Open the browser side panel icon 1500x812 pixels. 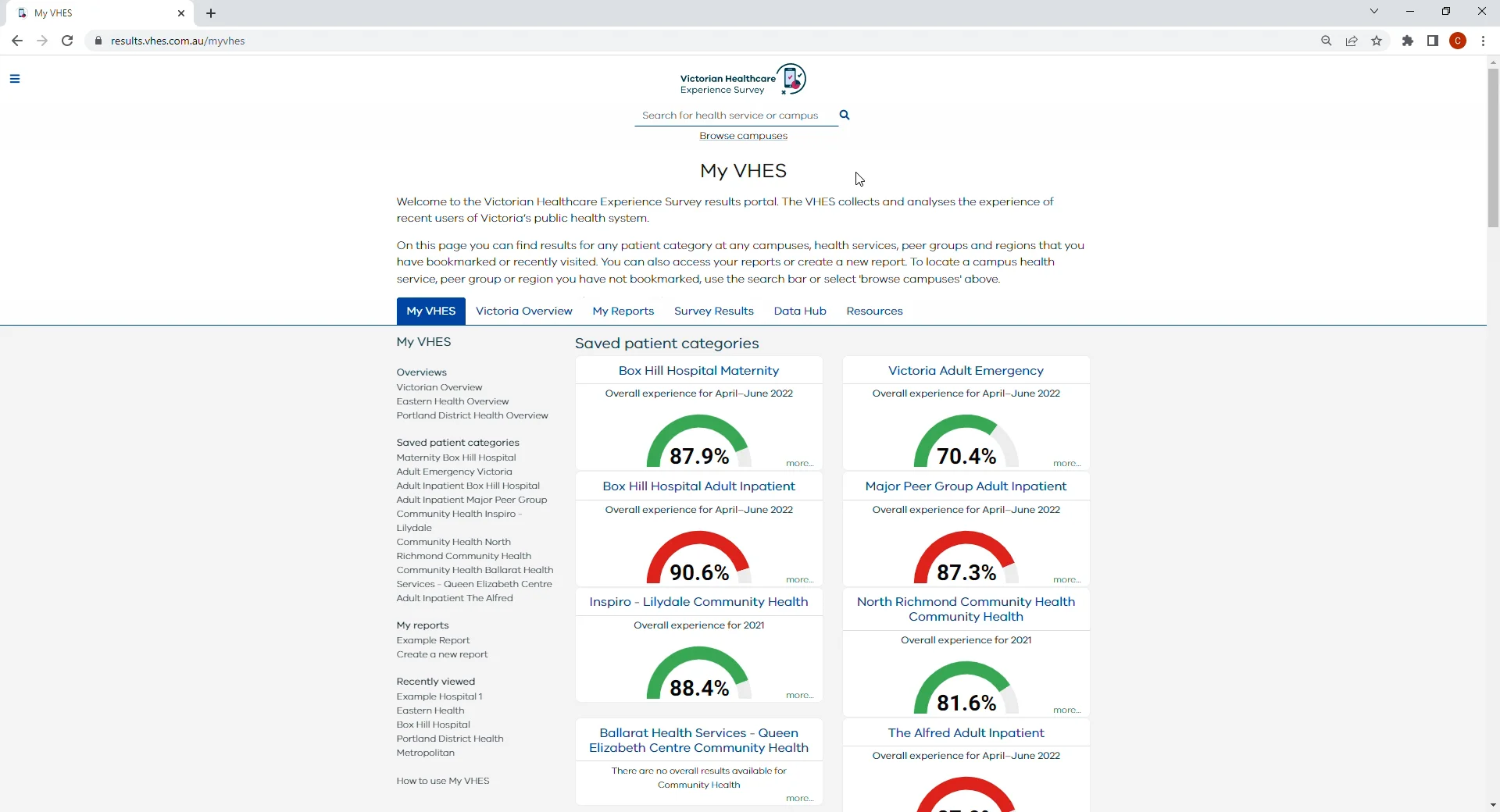pyautogui.click(x=1433, y=41)
